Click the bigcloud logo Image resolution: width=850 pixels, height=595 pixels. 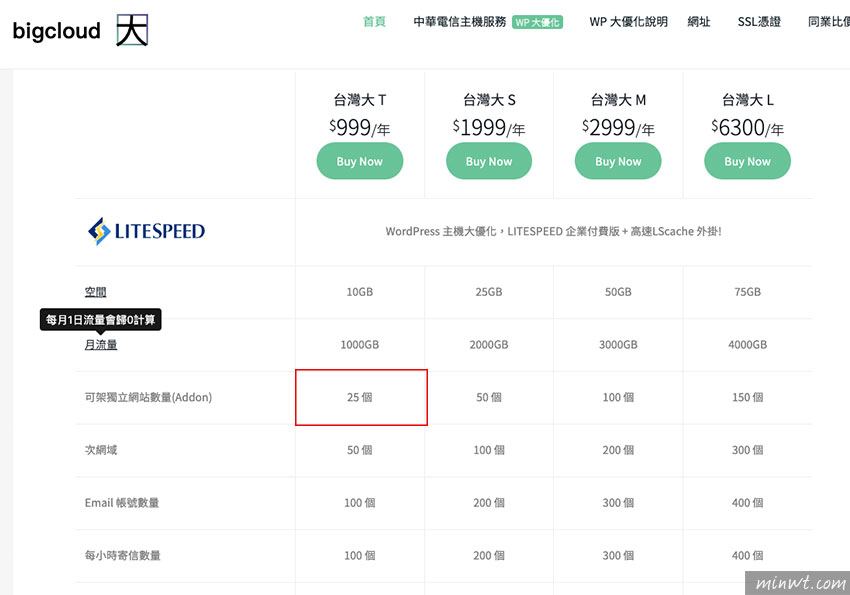[x=80, y=30]
